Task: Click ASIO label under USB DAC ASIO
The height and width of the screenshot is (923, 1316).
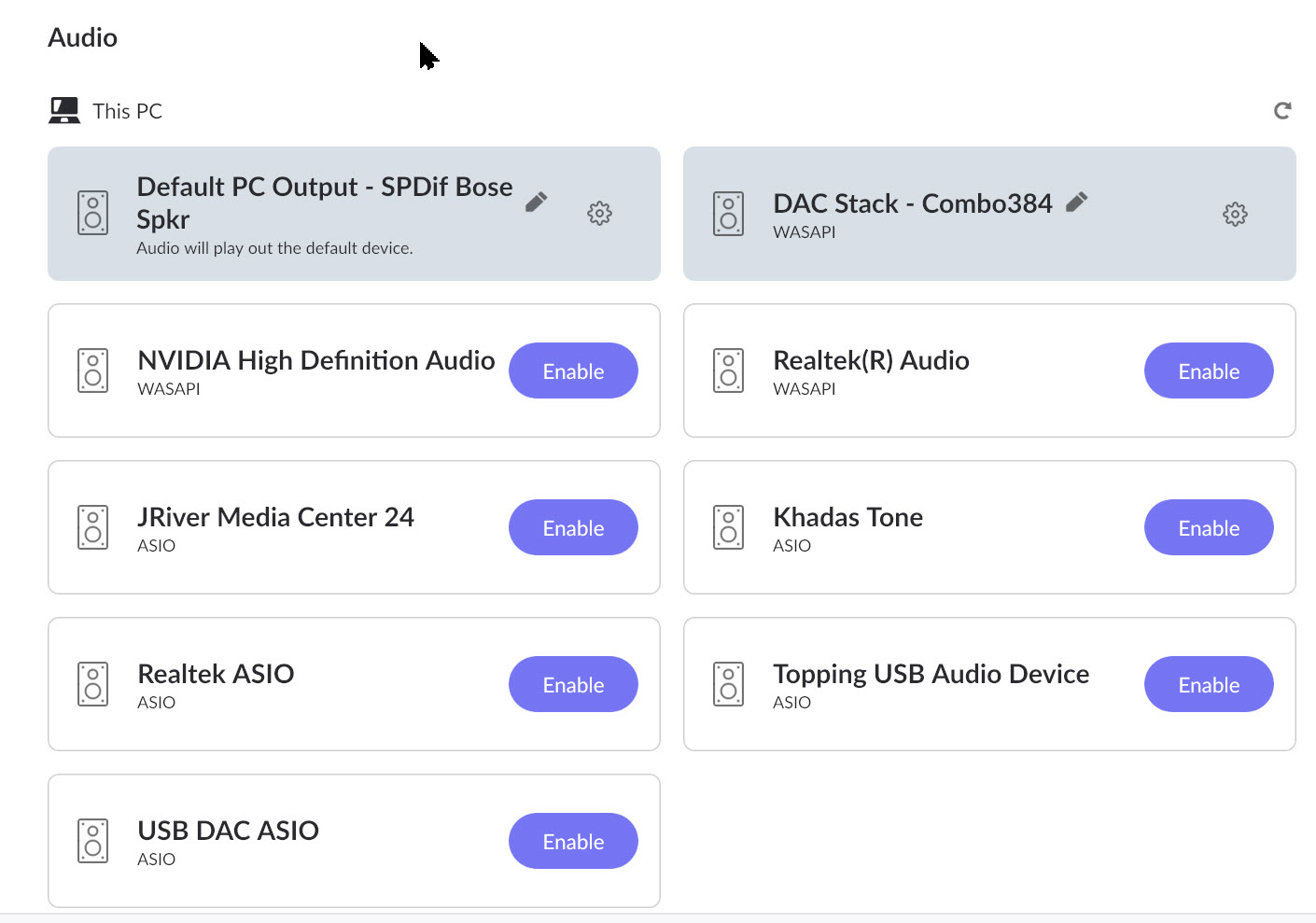Action: click(x=156, y=860)
